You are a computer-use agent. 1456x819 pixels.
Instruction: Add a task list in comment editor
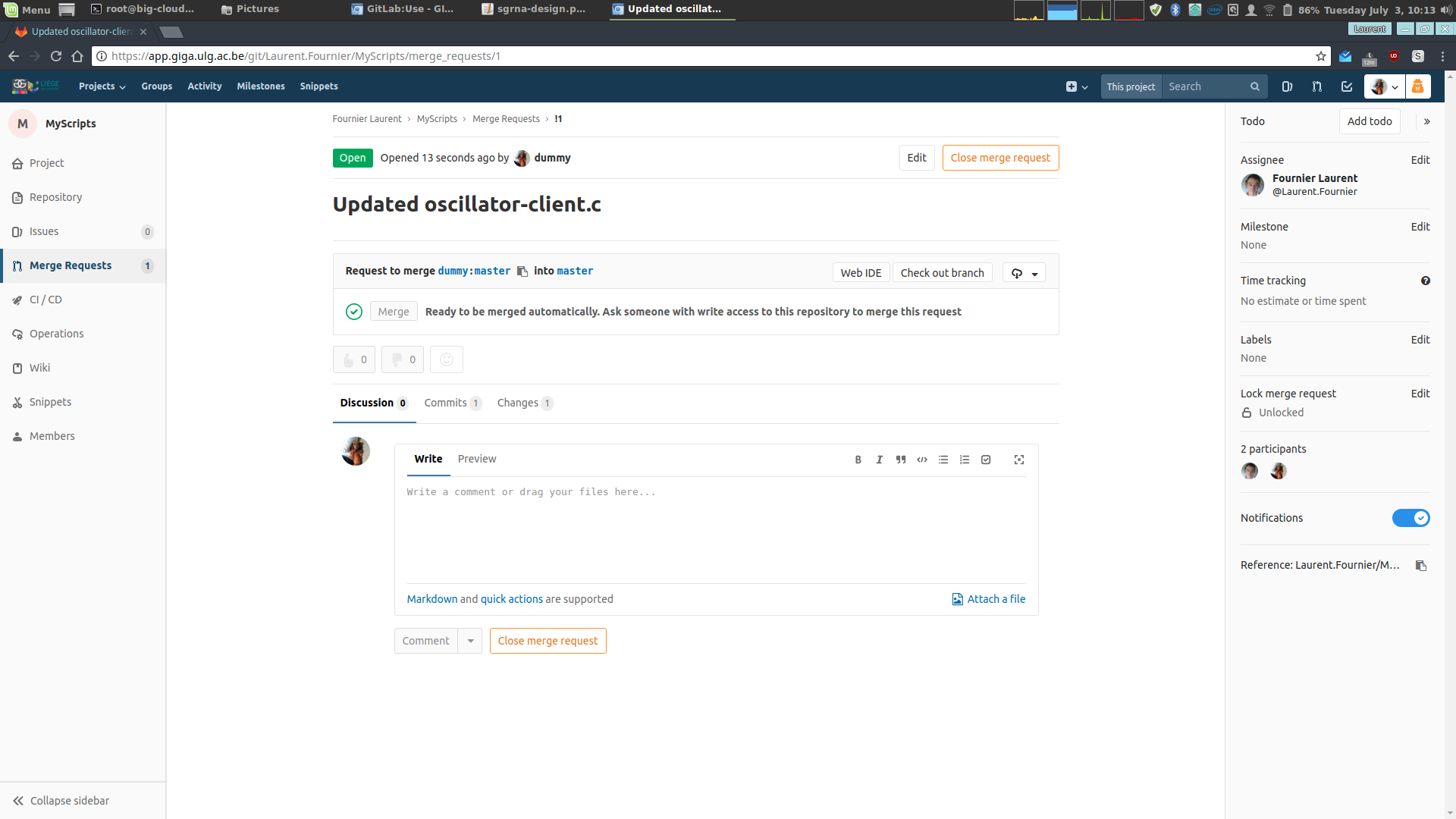coord(985,460)
